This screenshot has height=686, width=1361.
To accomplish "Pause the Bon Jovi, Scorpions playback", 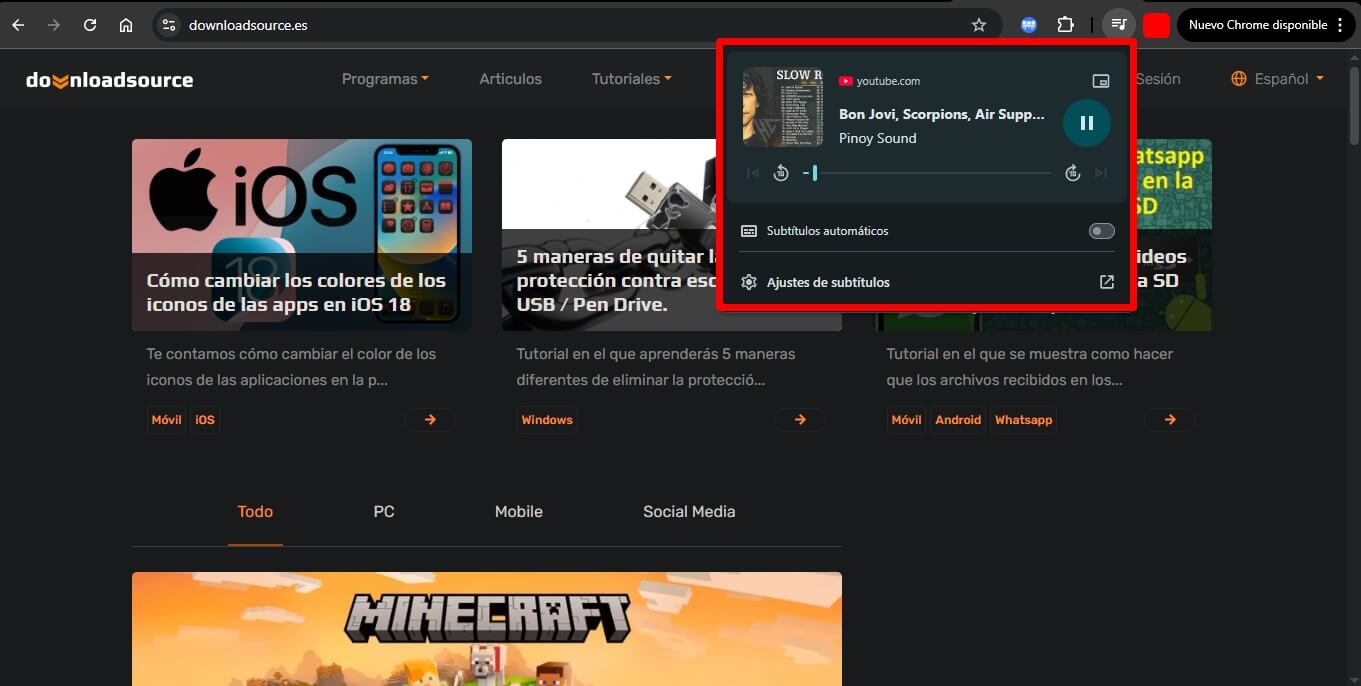I will 1086,123.
